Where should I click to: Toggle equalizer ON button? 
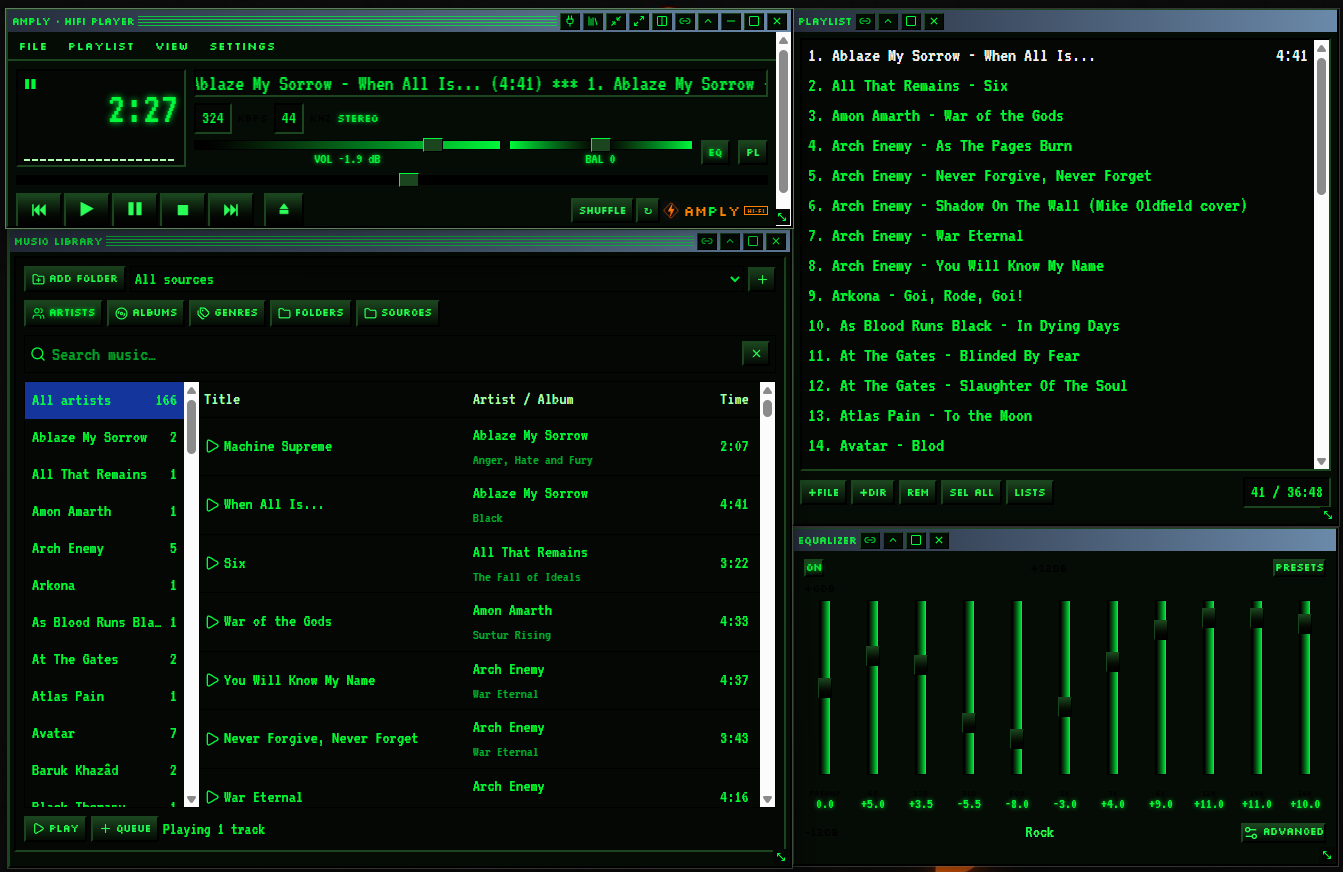pyautogui.click(x=814, y=568)
